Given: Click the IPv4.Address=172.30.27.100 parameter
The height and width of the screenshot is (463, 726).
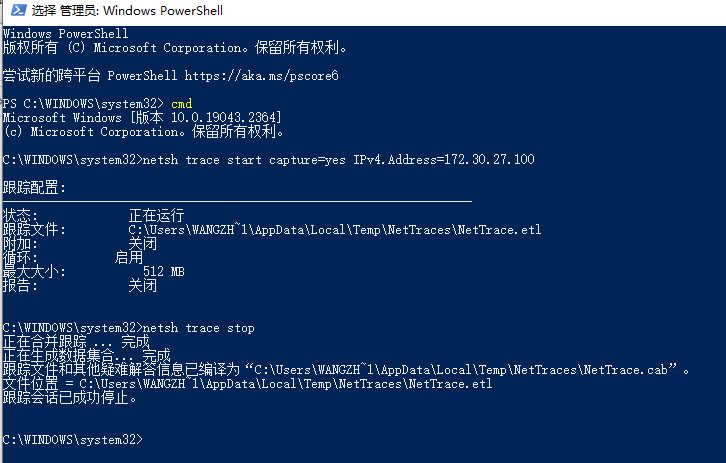Looking at the screenshot, I should click(x=444, y=160).
